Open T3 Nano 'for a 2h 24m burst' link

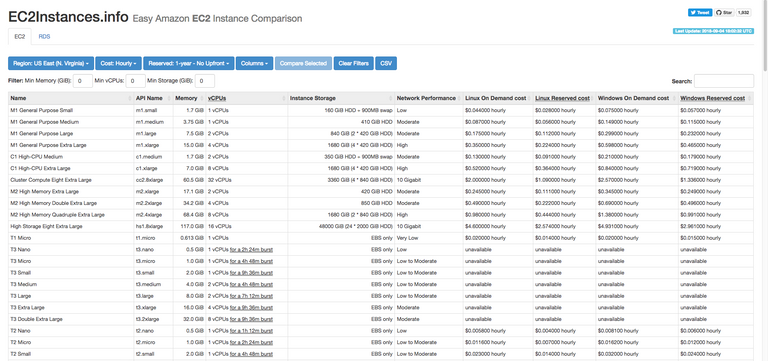click(x=251, y=249)
